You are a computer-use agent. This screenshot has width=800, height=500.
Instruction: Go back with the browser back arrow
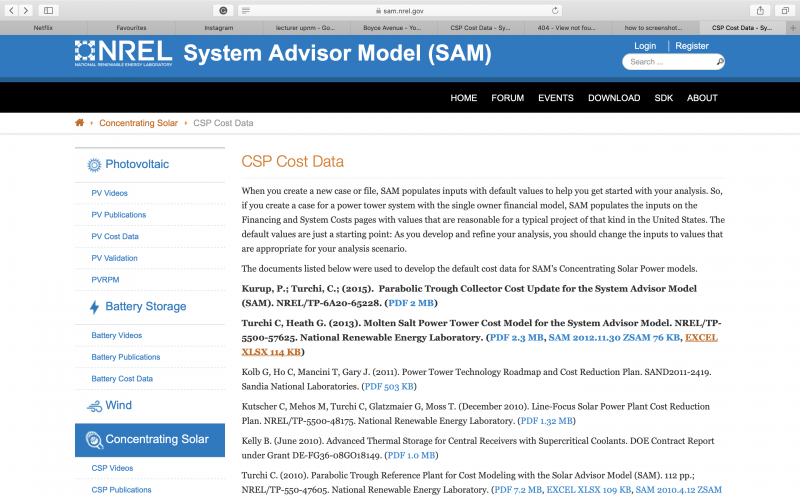[14, 10]
